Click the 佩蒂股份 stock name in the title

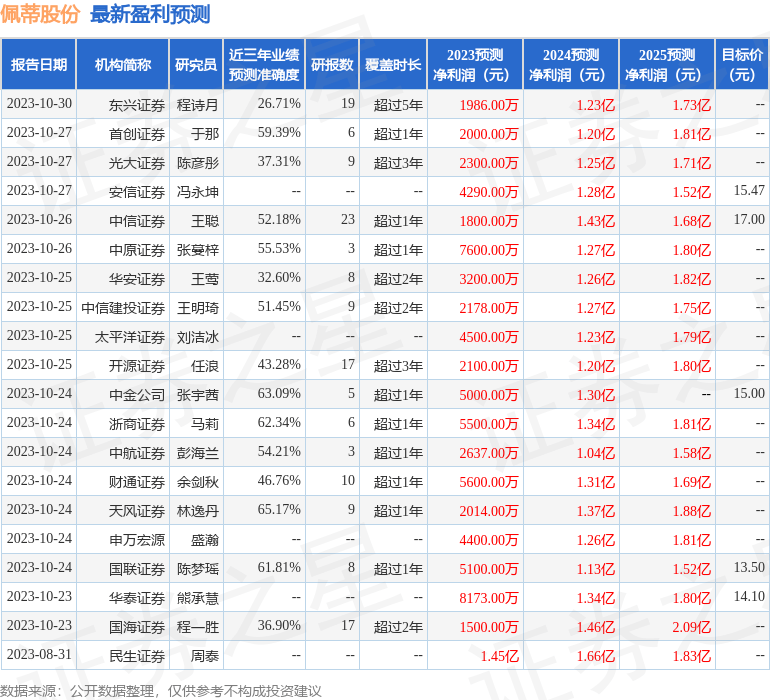tap(41, 14)
